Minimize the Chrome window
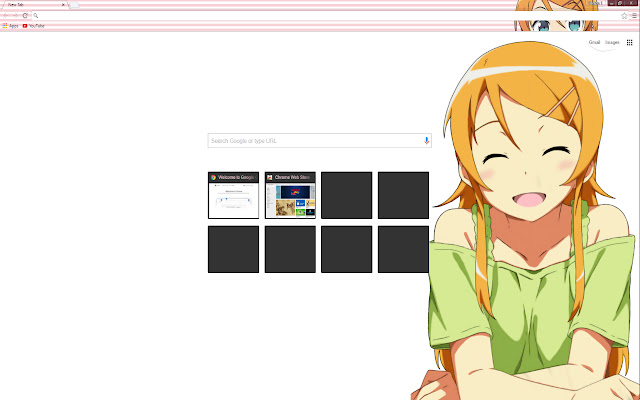 coord(612,3)
